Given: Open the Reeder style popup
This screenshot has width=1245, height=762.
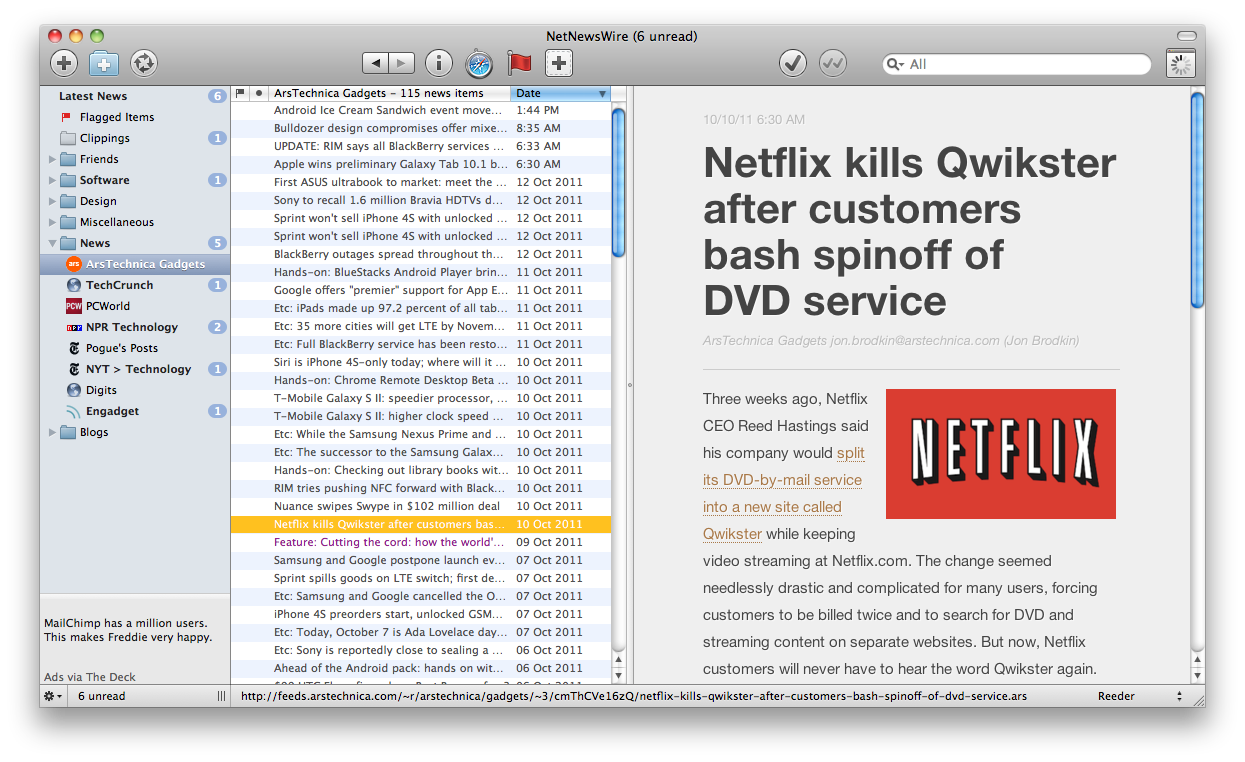Looking at the screenshot, I should [1140, 696].
